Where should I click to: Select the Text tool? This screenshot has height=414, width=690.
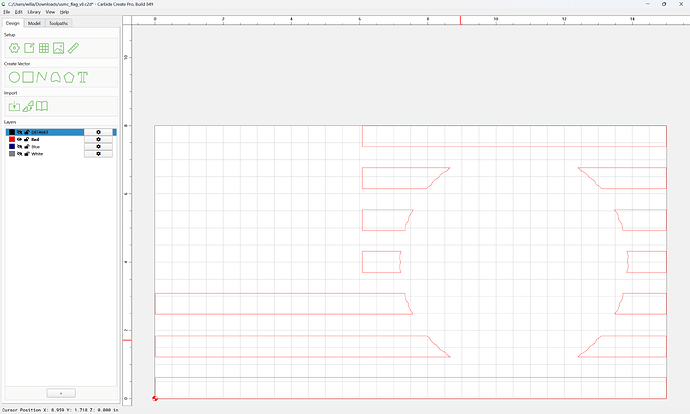pos(83,77)
